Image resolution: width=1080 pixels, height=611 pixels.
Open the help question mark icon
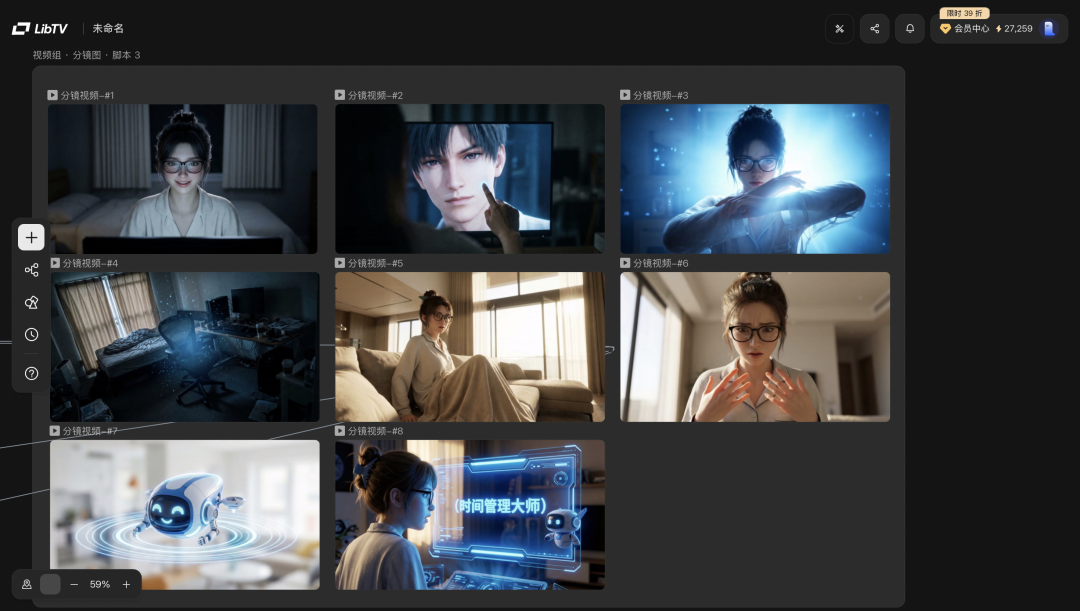click(x=31, y=373)
